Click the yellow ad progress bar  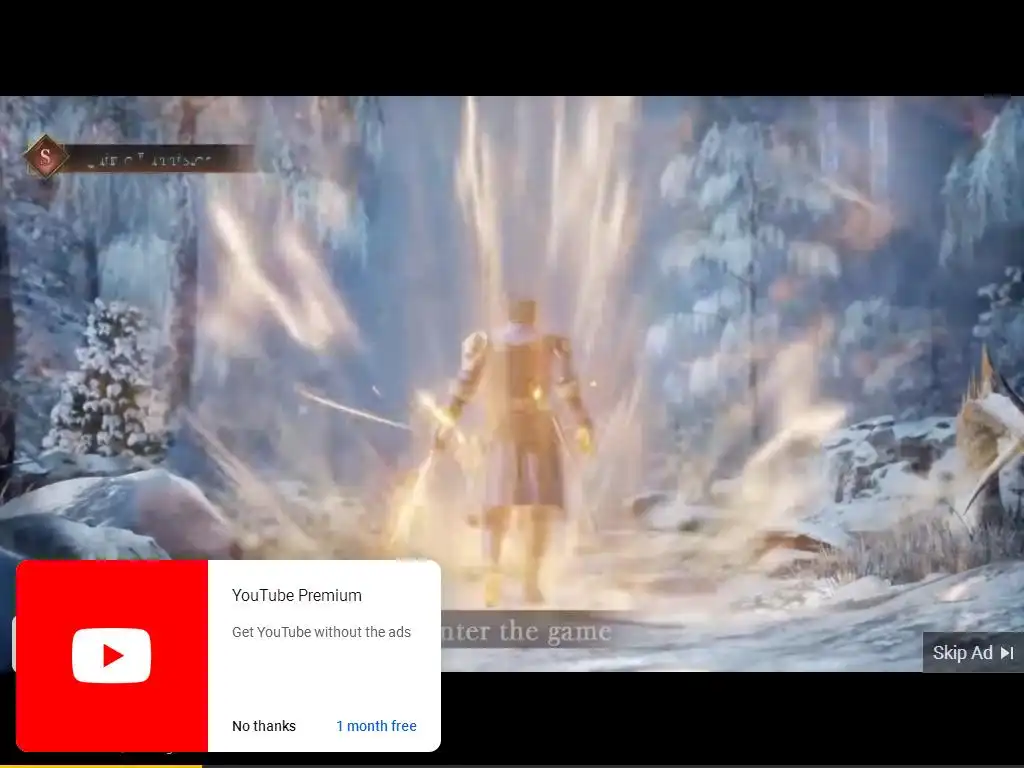[x=101, y=766]
